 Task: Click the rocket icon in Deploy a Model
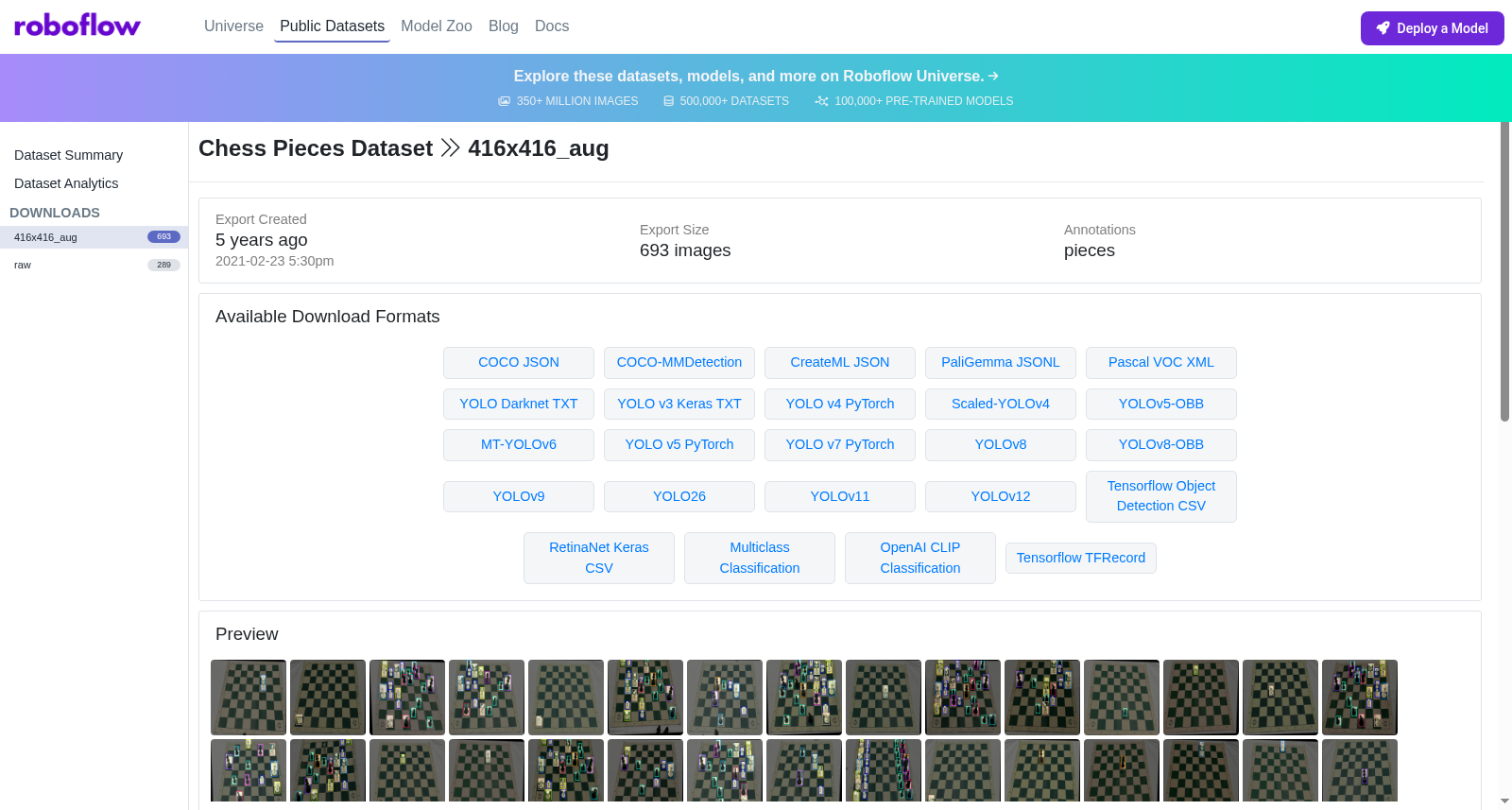1383,28
